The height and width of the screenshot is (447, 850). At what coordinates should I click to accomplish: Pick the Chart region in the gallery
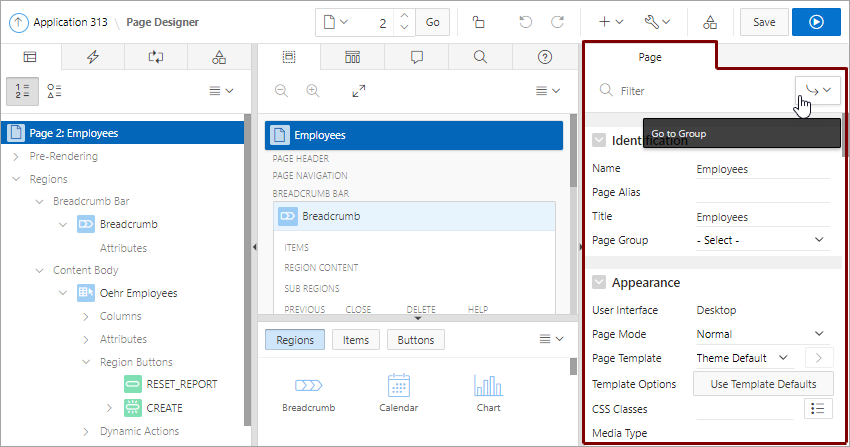488,393
